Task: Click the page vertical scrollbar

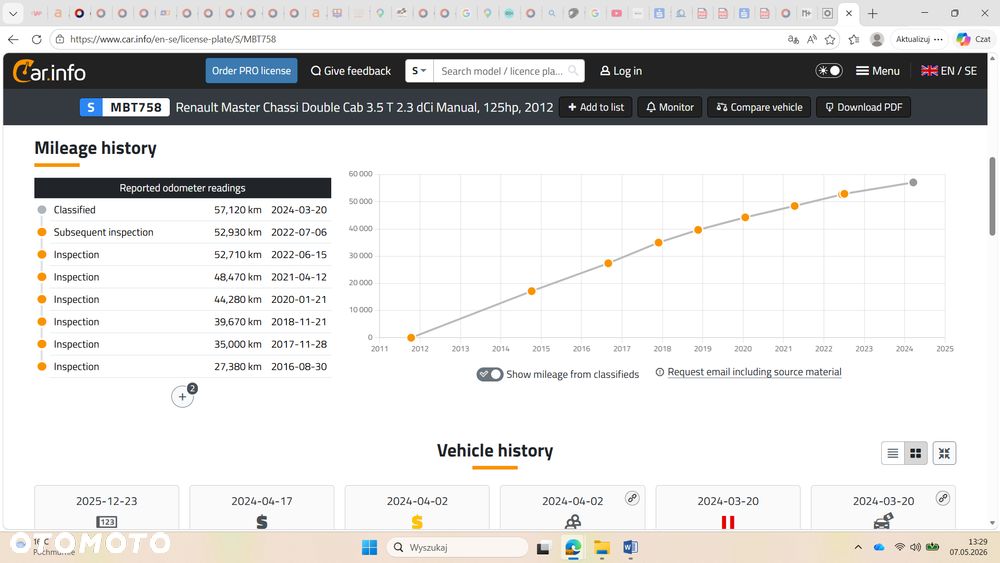Action: coord(992,196)
